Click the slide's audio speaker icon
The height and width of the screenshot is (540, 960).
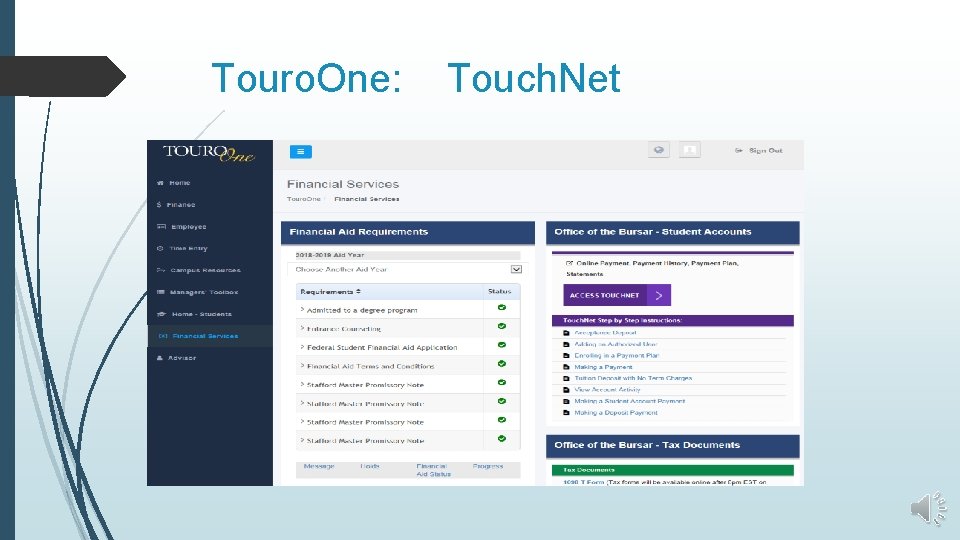point(928,508)
